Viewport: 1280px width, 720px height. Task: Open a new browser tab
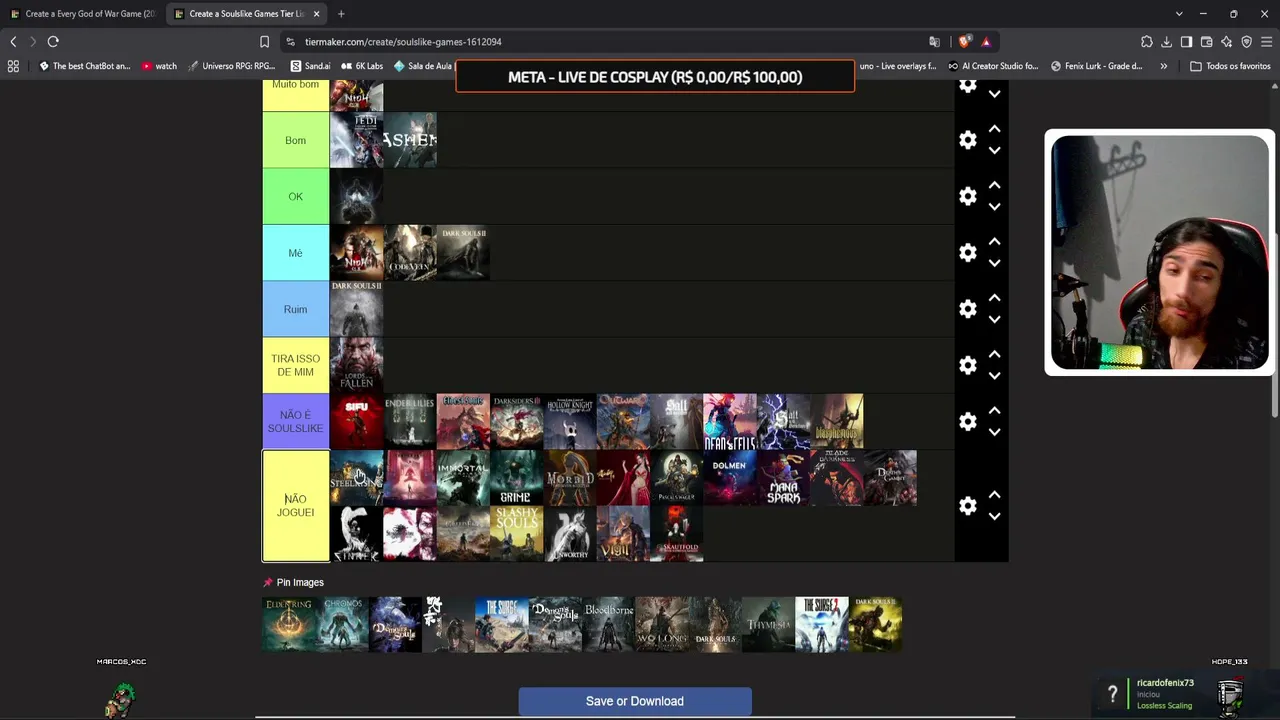341,14
